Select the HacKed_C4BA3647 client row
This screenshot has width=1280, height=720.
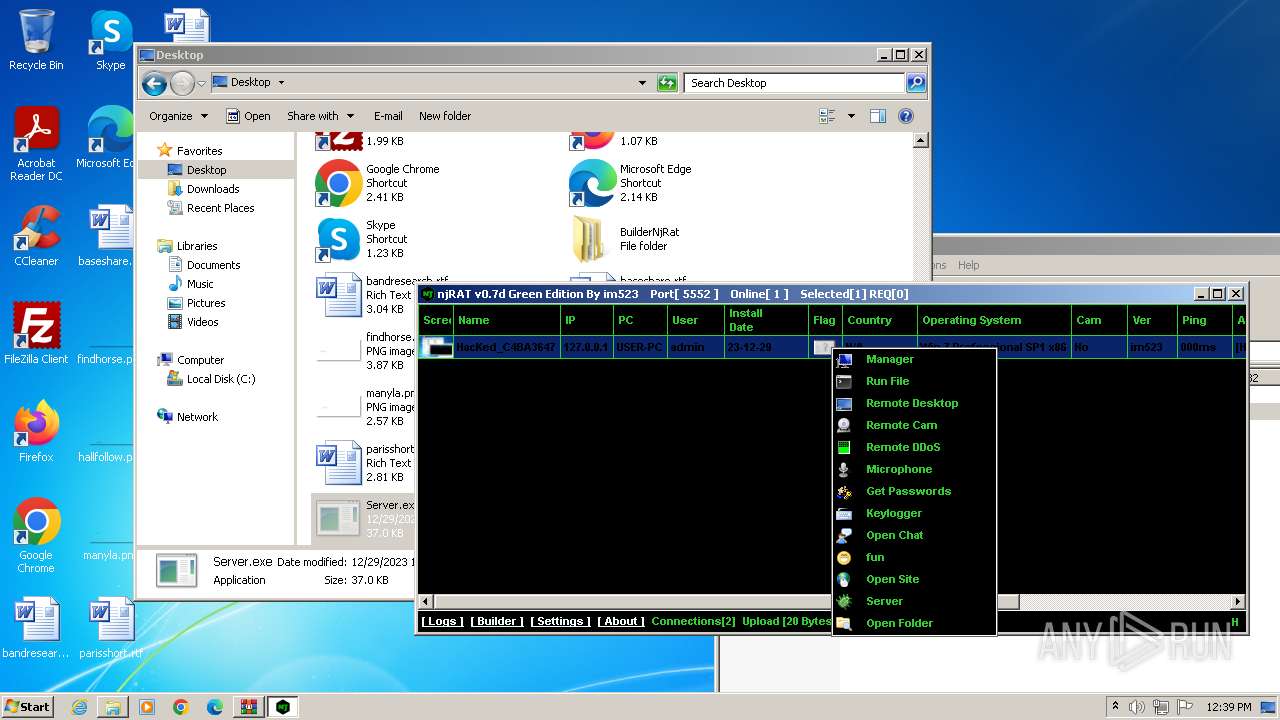pyautogui.click(x=833, y=347)
